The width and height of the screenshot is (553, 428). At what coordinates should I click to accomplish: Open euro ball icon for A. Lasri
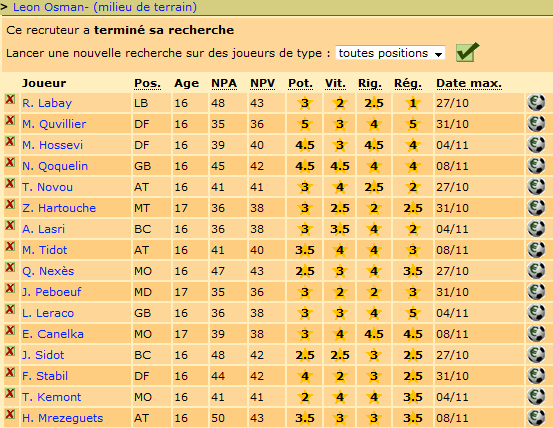click(x=536, y=228)
